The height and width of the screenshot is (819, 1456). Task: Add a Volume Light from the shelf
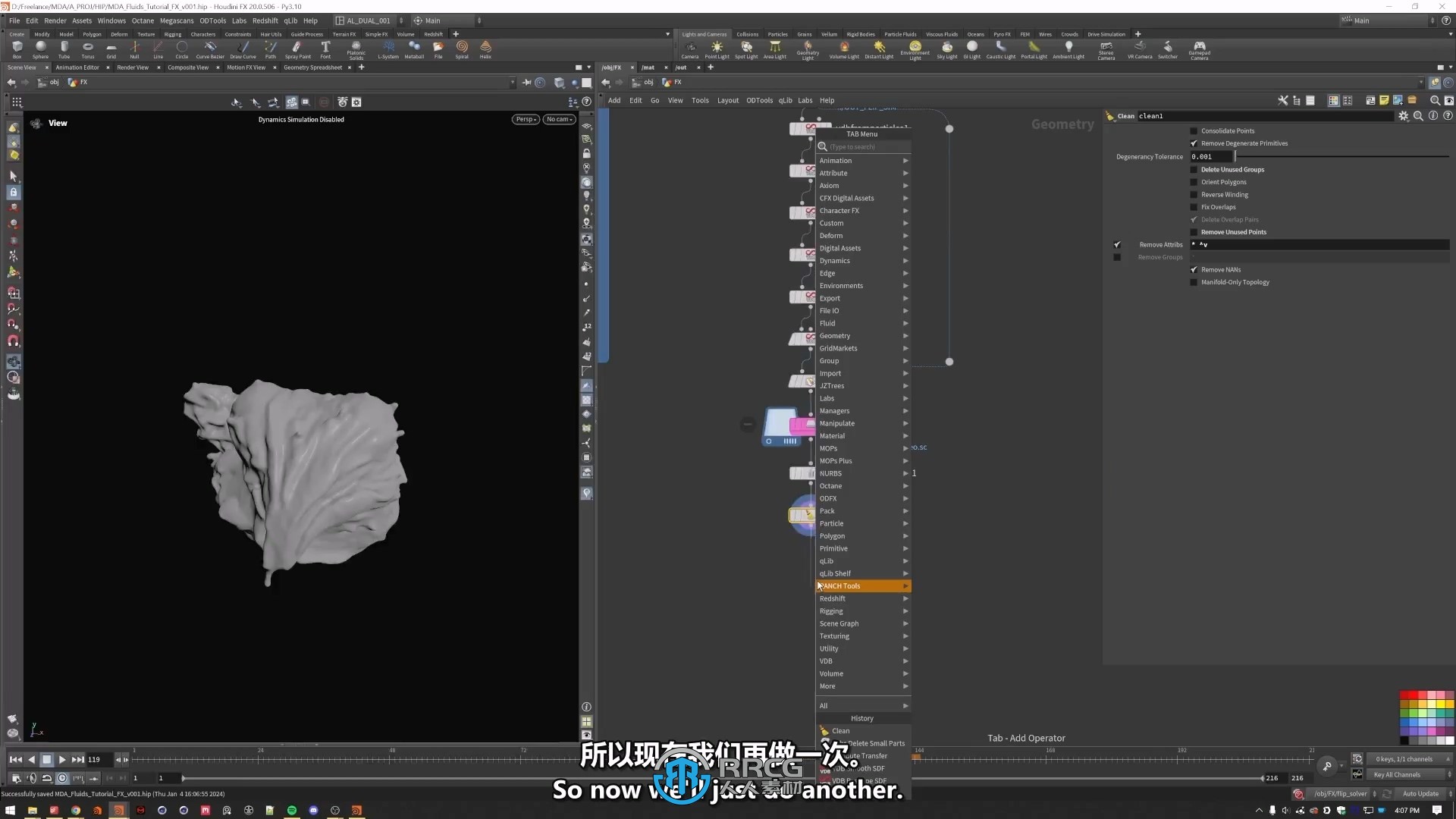(x=844, y=49)
